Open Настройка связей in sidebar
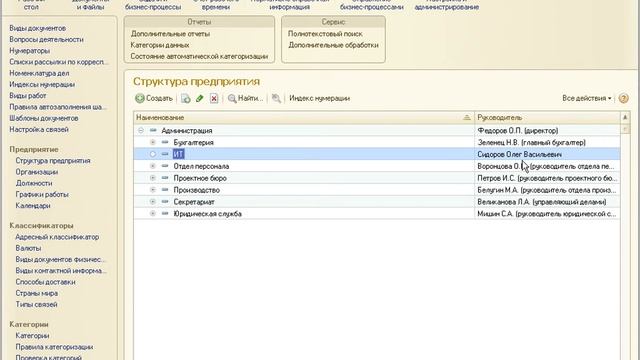Viewport: 640px width, 360px height. tap(39, 129)
